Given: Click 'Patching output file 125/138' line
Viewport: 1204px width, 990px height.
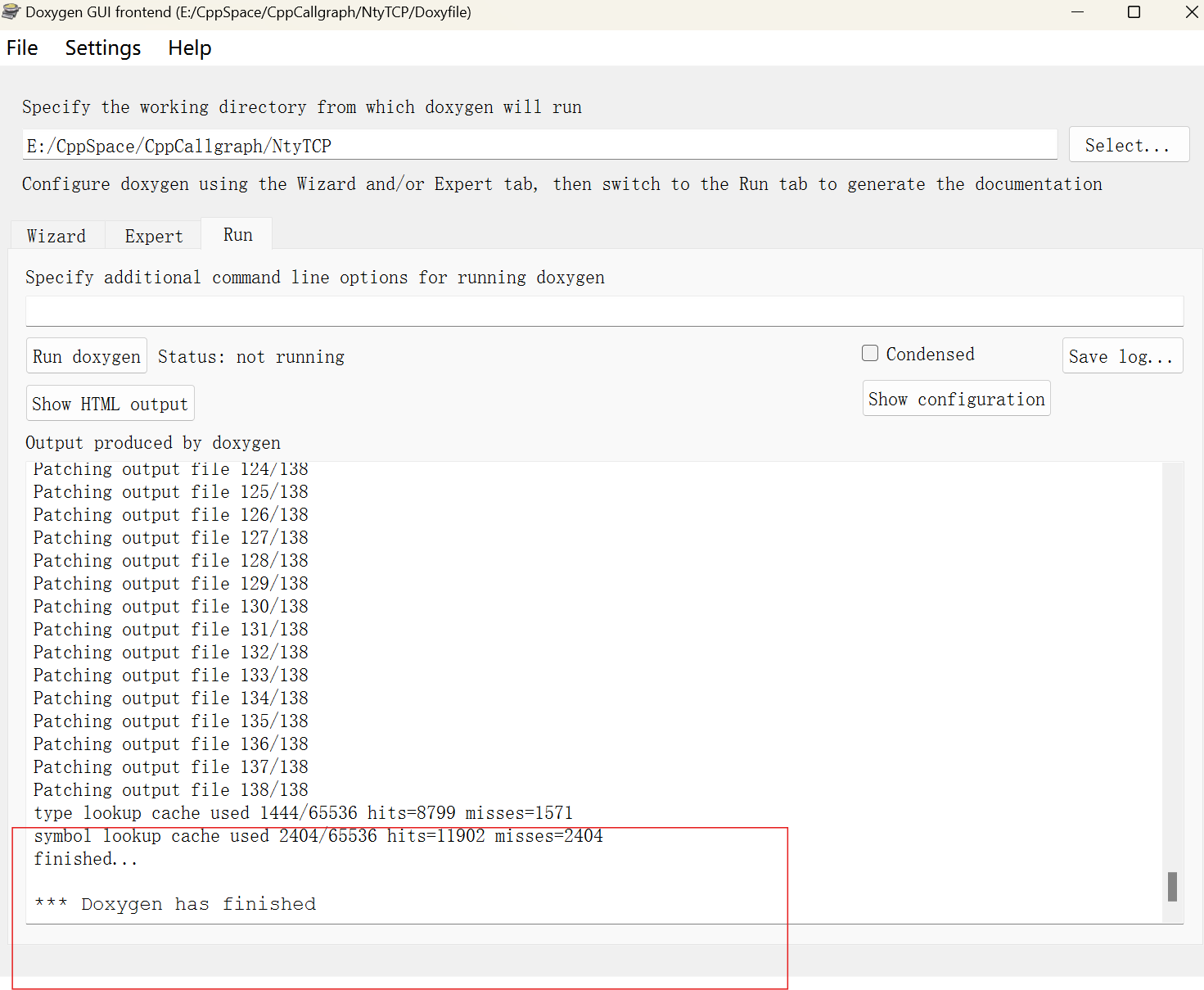Looking at the screenshot, I should click(x=171, y=491).
